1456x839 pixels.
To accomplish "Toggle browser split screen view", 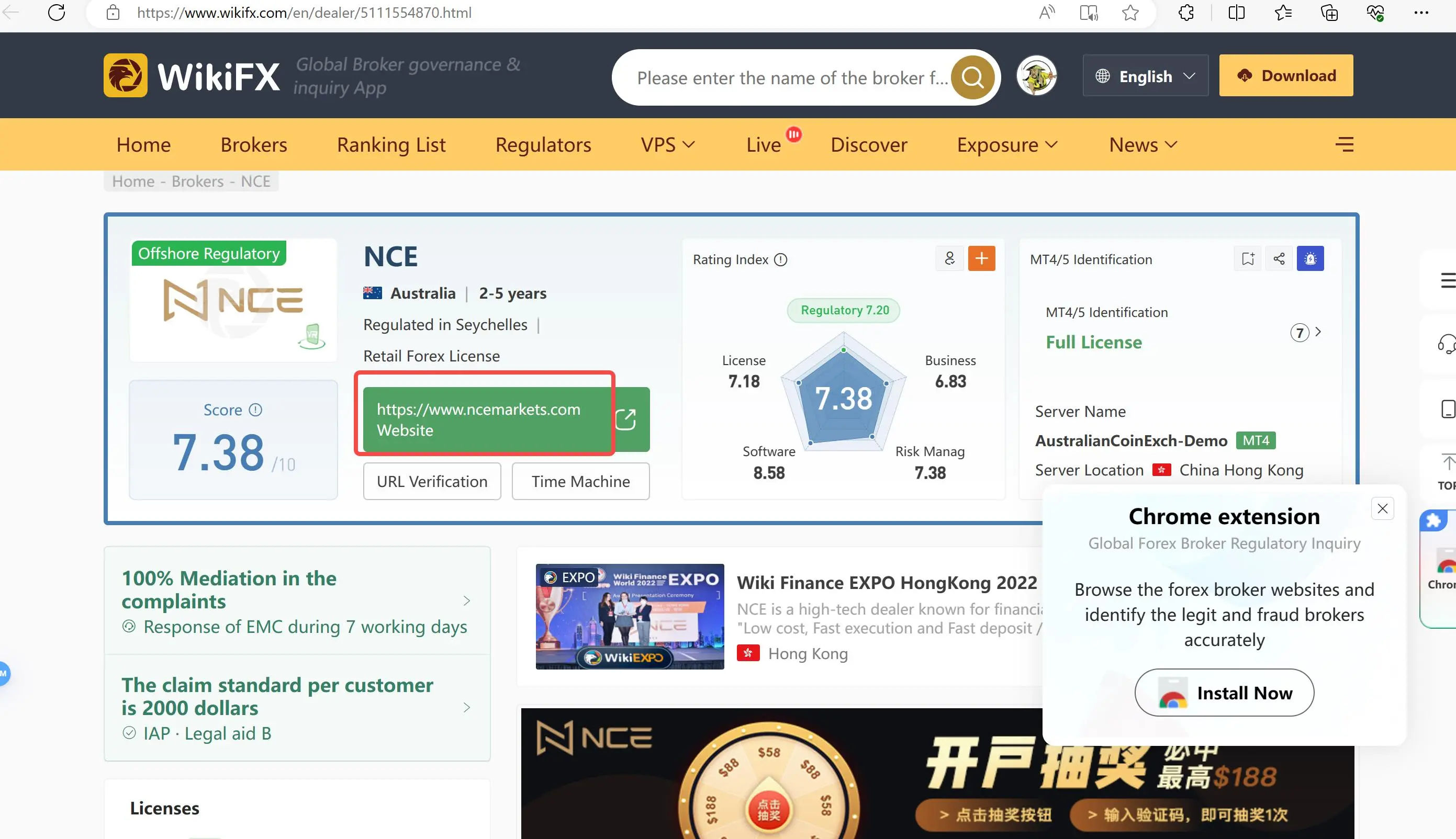I will pos(1236,13).
